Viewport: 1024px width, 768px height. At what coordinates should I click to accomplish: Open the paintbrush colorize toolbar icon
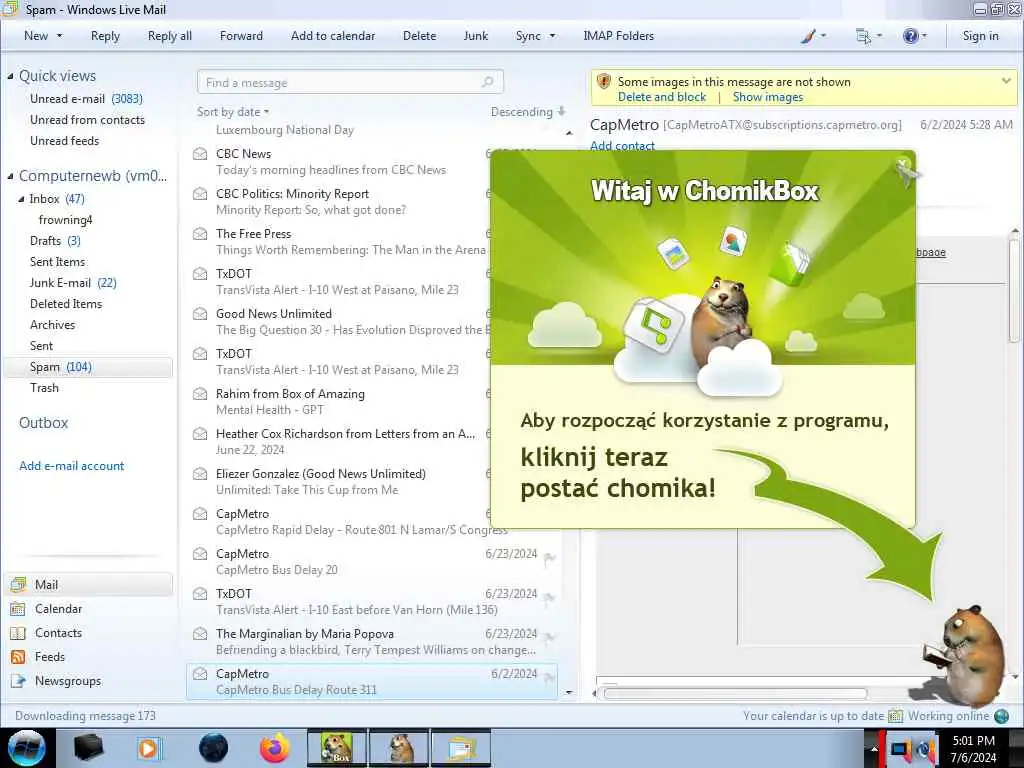tap(808, 36)
